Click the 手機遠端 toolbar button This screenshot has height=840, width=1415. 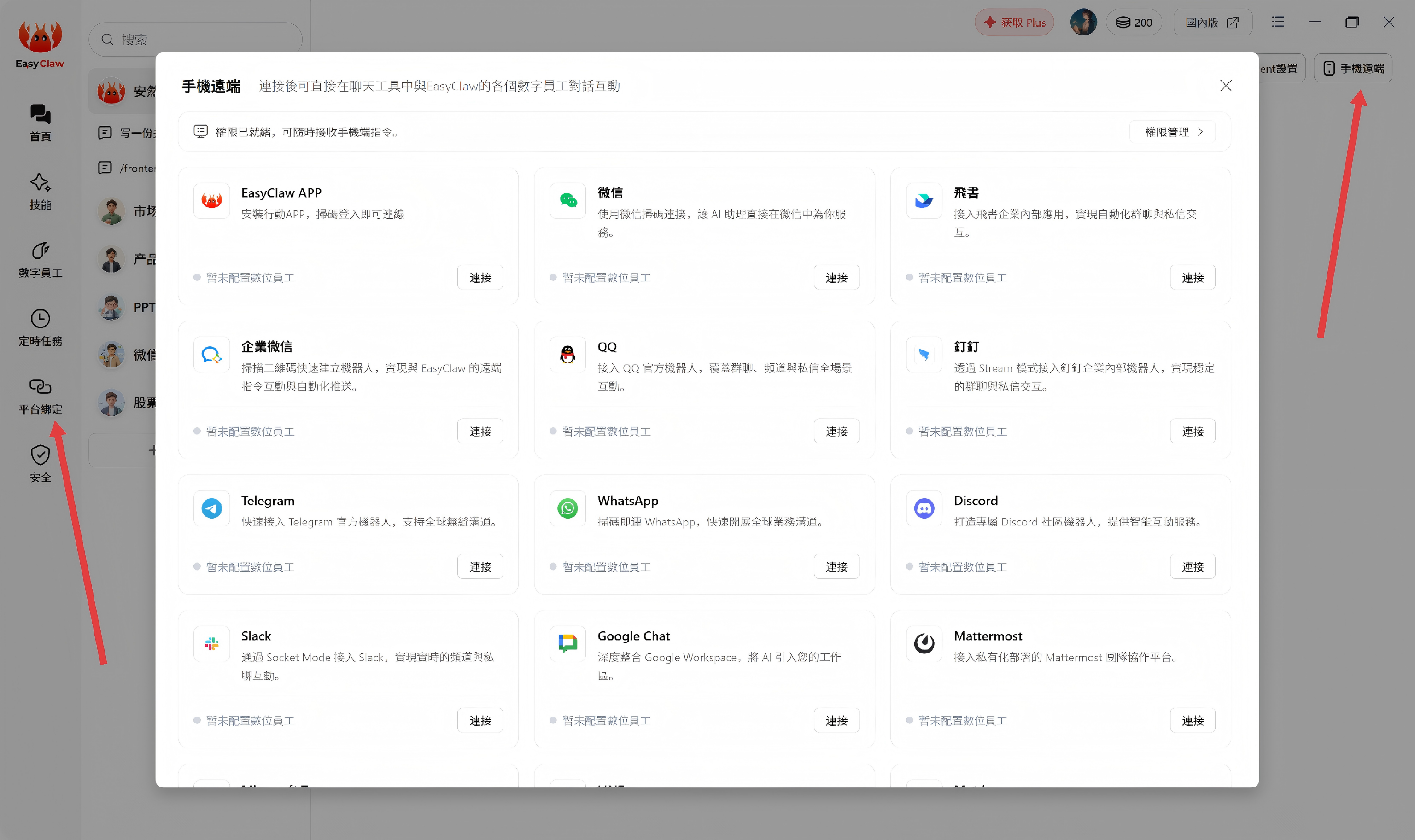click(x=1353, y=68)
